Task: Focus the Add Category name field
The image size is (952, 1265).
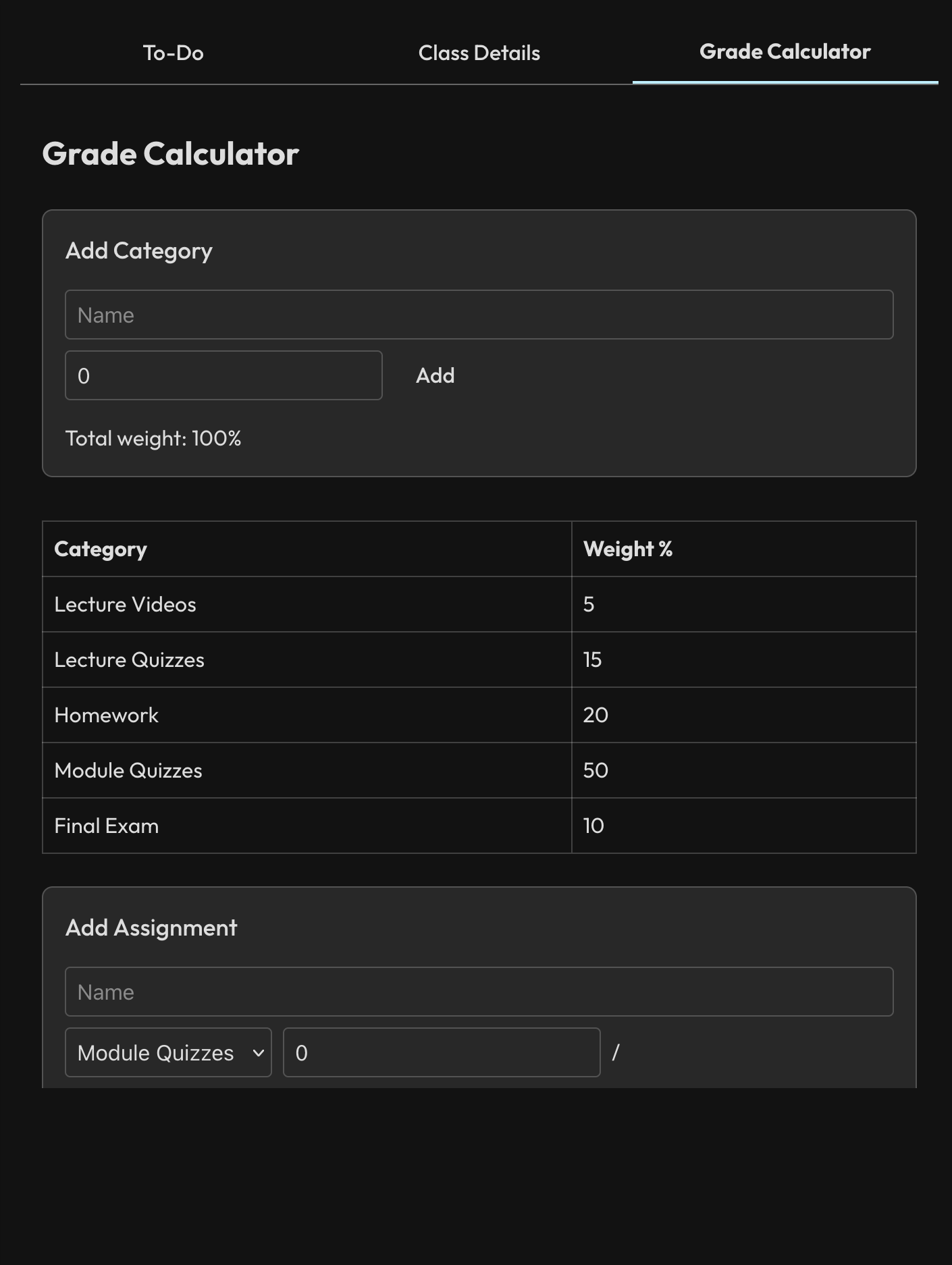Action: [x=479, y=315]
